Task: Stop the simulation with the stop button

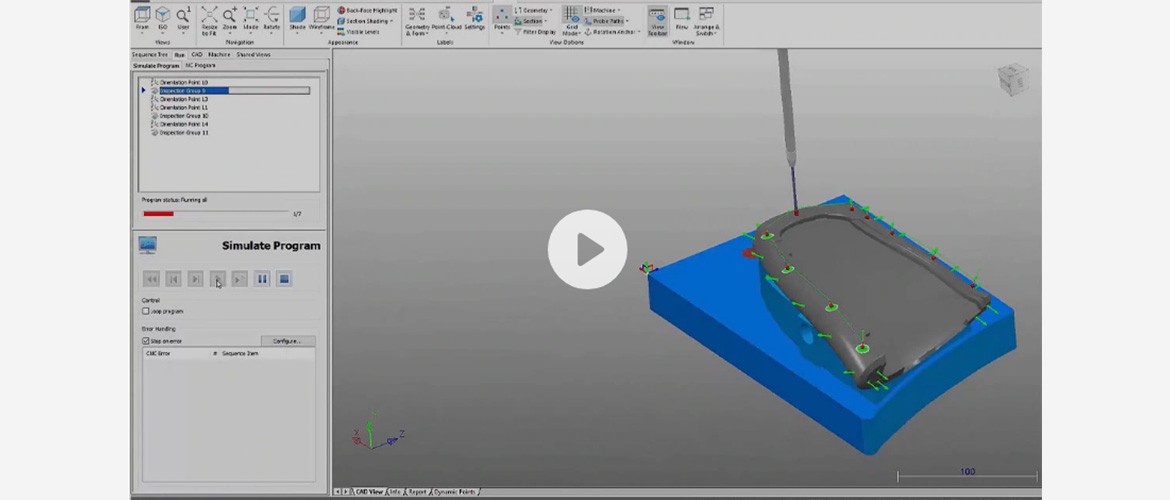Action: click(284, 279)
